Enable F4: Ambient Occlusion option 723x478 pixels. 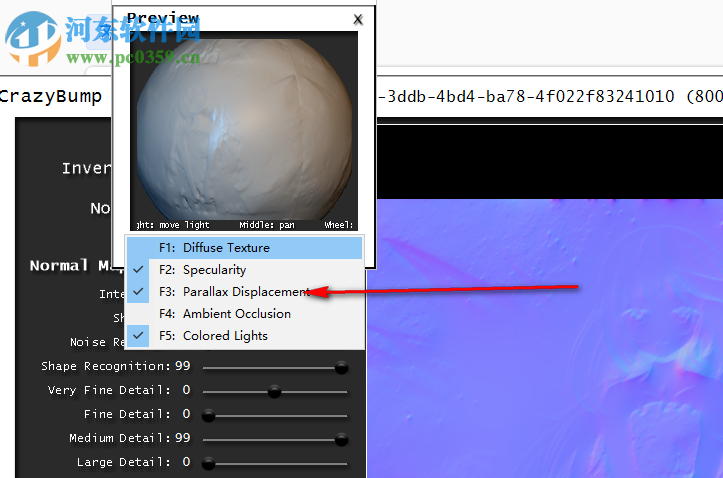(x=244, y=314)
